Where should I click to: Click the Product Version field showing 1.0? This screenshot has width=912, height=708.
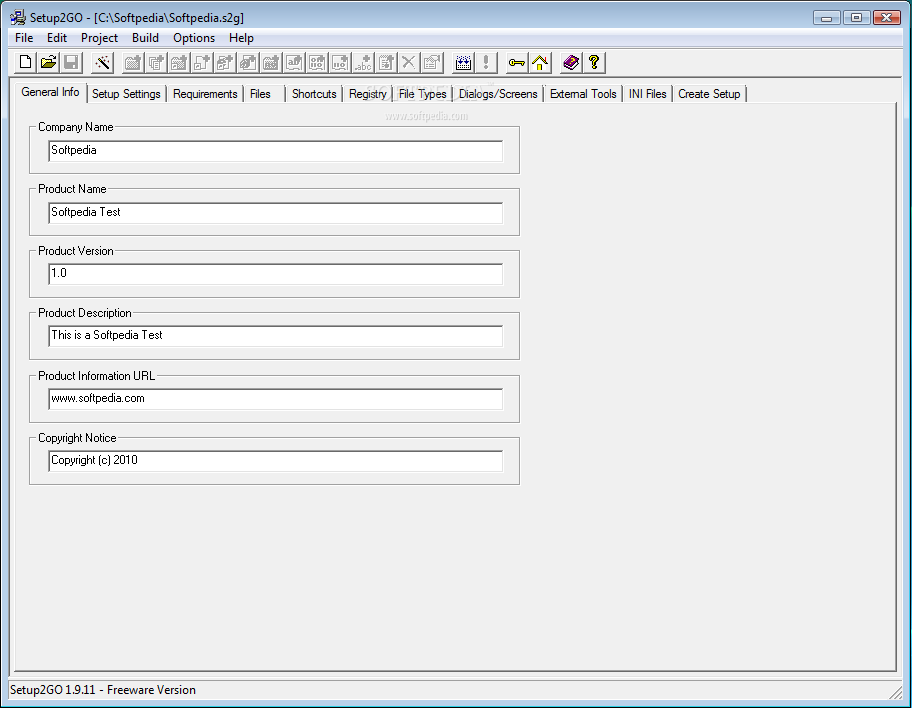276,274
